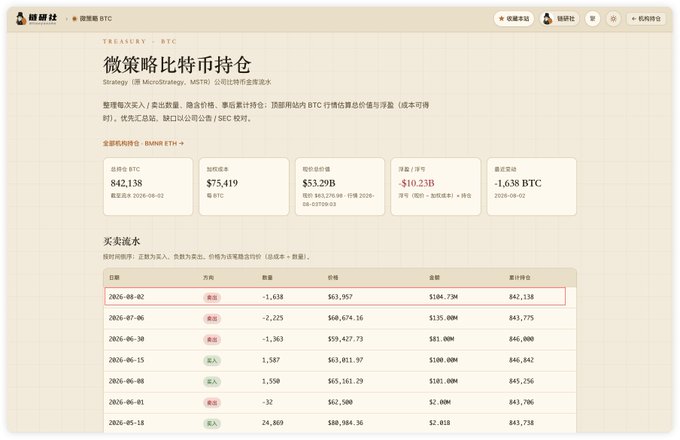This screenshot has height=440, width=680.
Task: Click the $63,957 price cell
Action: [x=340, y=297]
